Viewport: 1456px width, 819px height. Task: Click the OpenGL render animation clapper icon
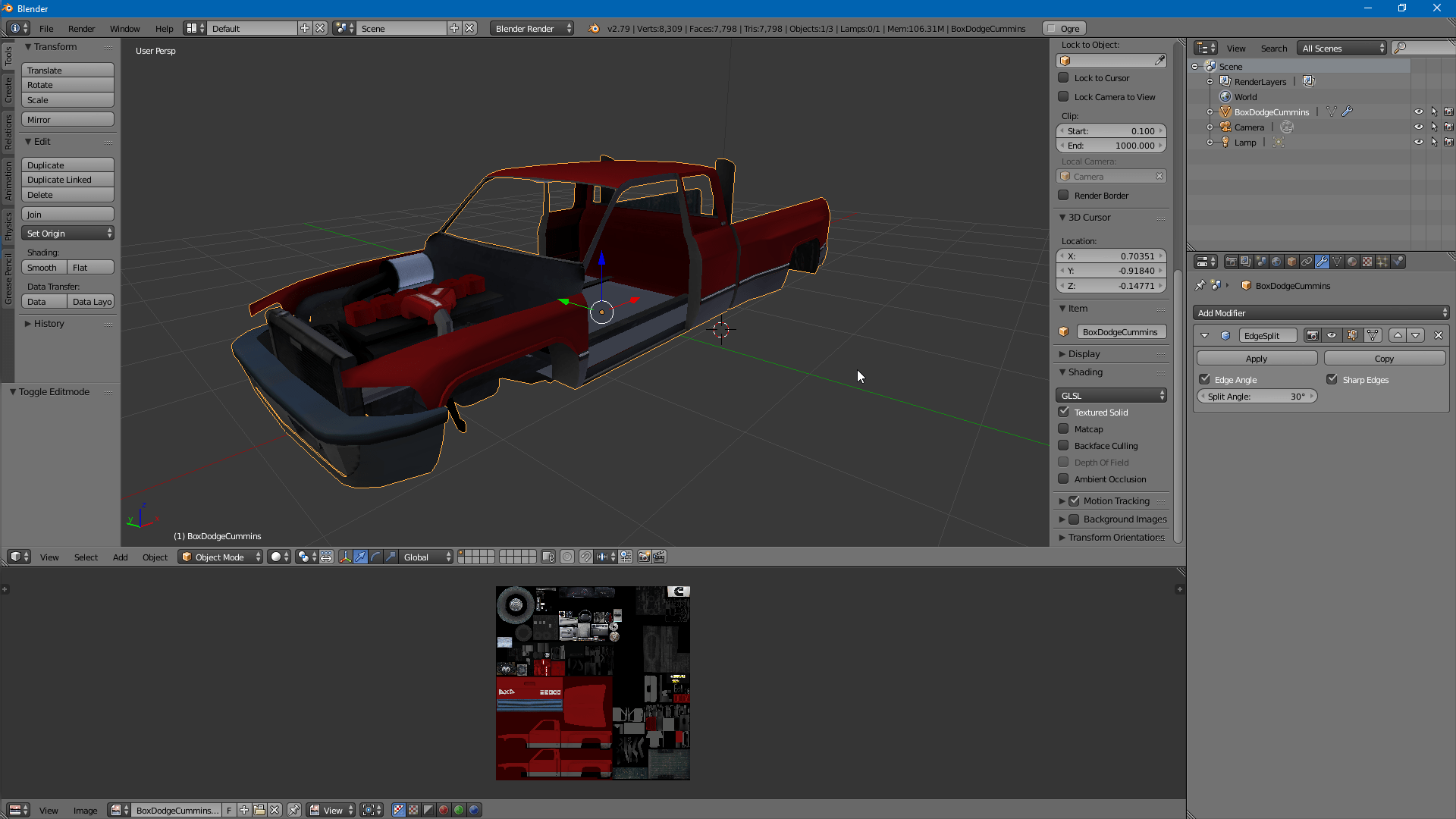tap(660, 557)
